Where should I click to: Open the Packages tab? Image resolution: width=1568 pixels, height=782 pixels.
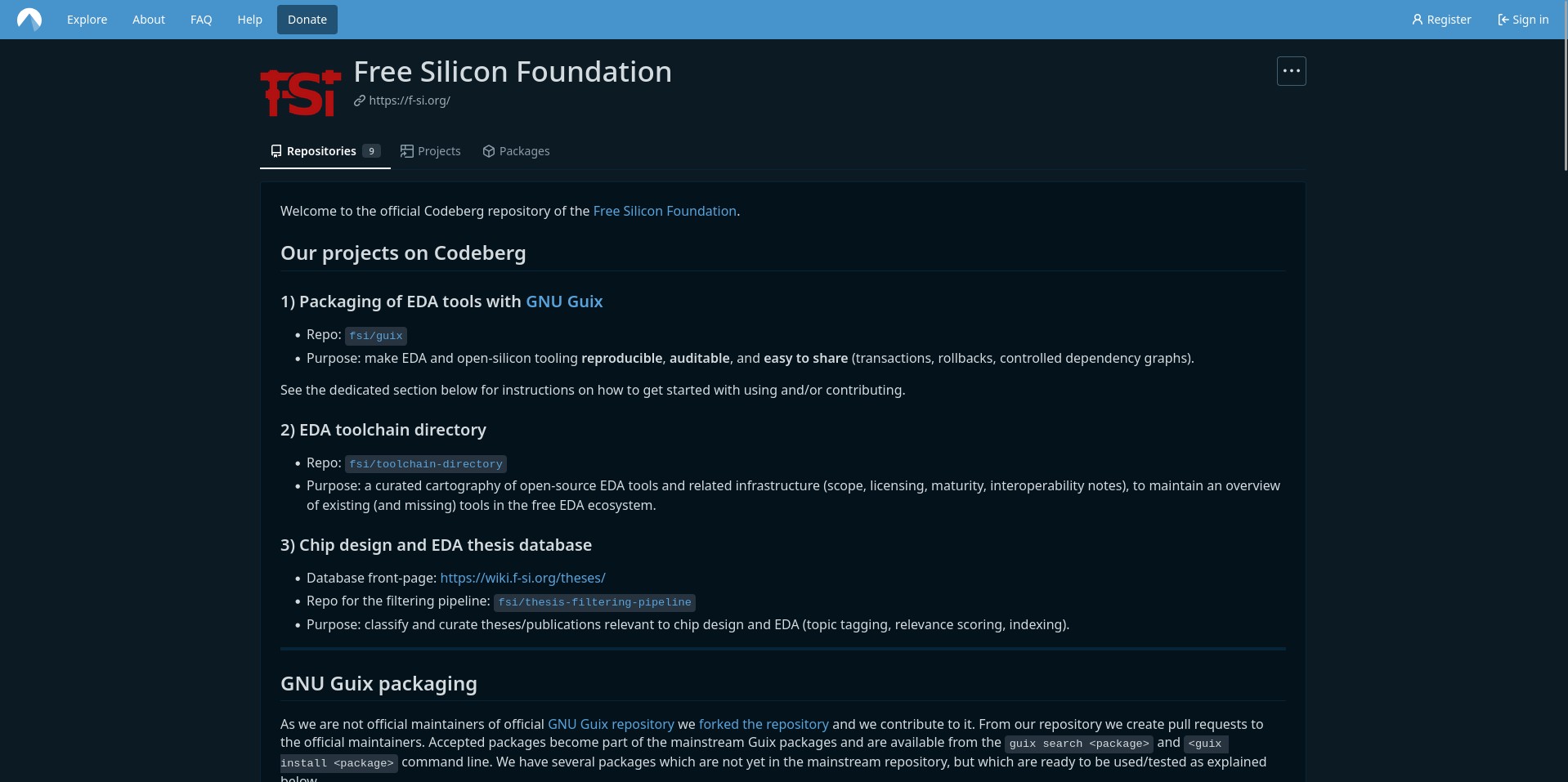pos(516,151)
